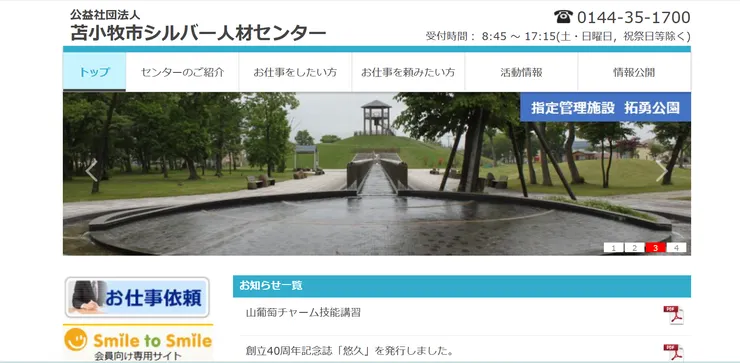Image resolution: width=740 pixels, height=363 pixels.
Task: Open the センターのご紹介 menu
Action: pos(183,72)
